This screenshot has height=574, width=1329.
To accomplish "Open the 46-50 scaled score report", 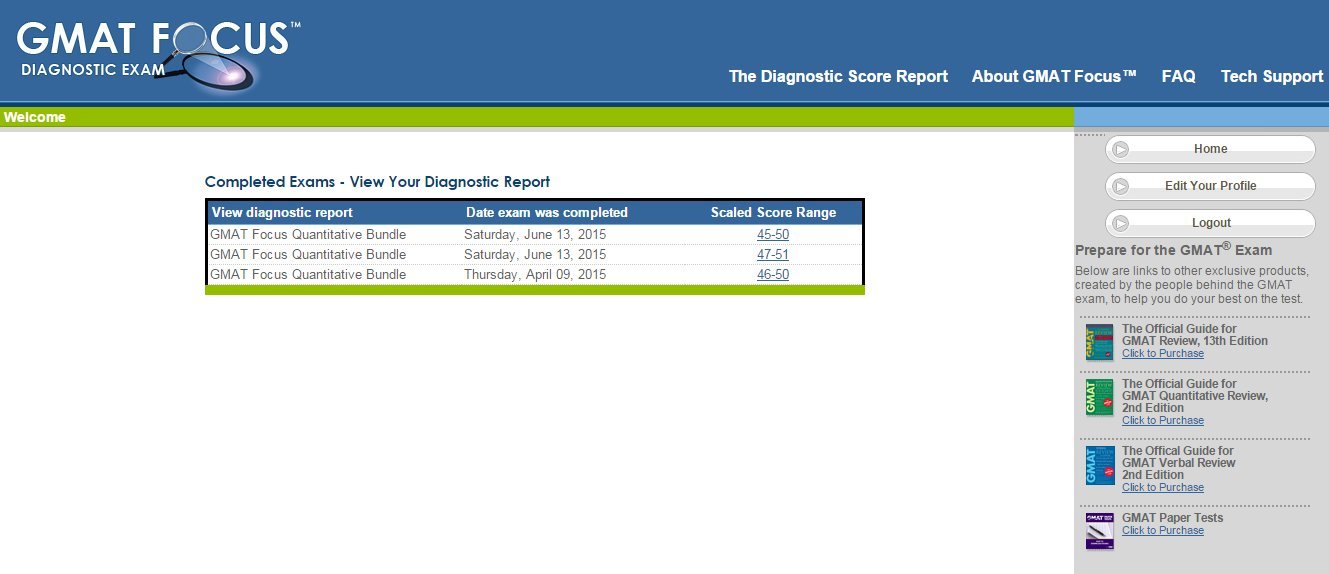I will [x=773, y=274].
